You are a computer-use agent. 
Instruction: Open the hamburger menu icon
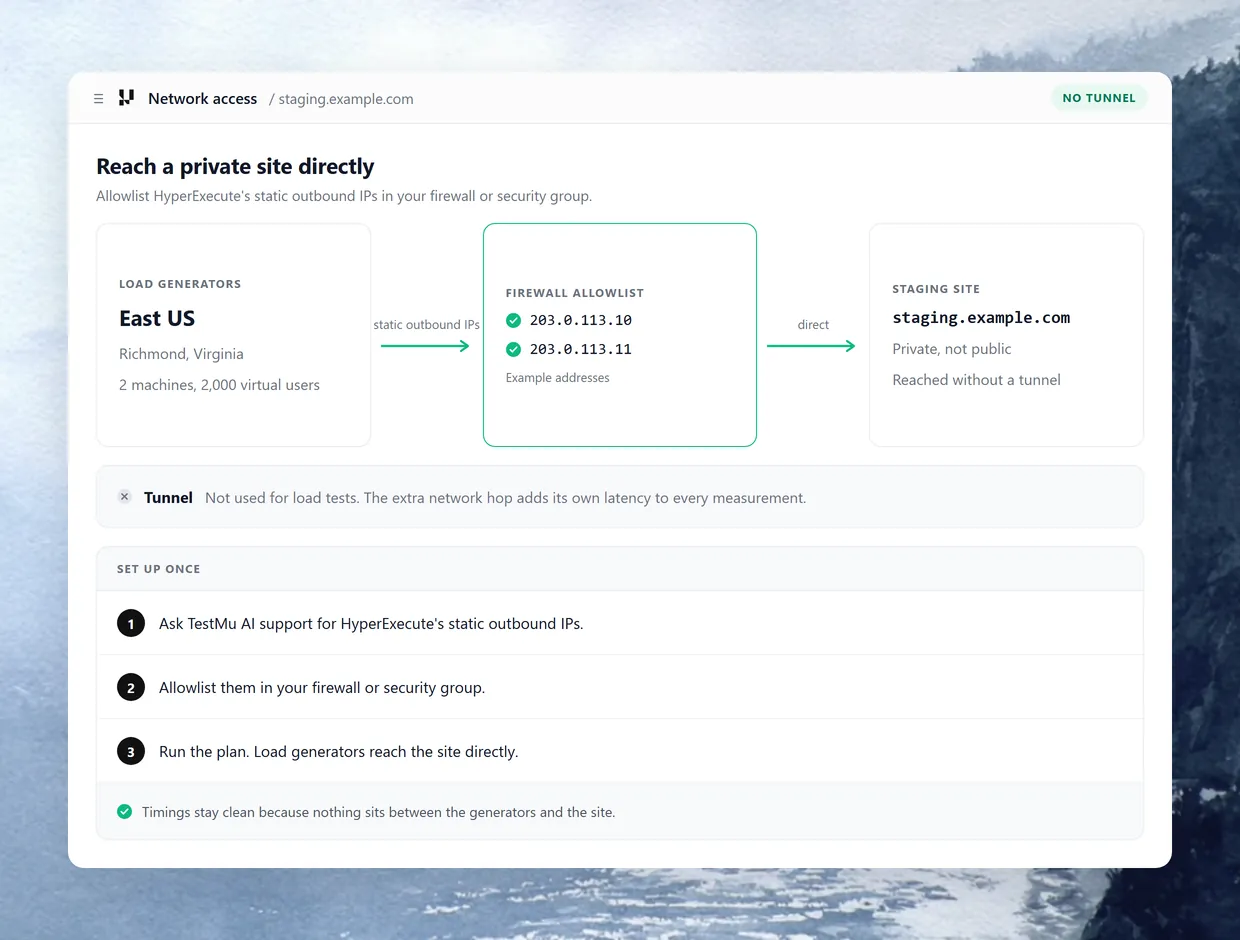point(98,99)
